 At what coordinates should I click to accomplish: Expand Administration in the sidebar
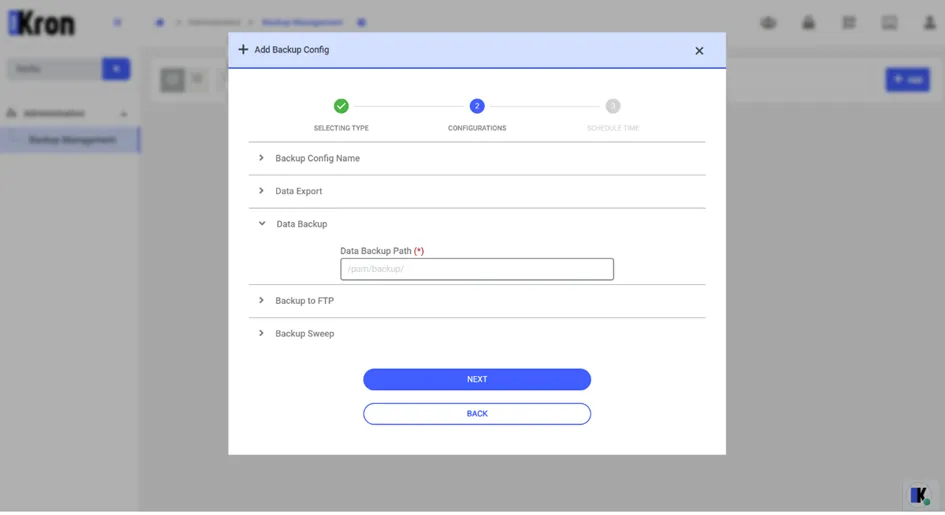click(x=70, y=113)
